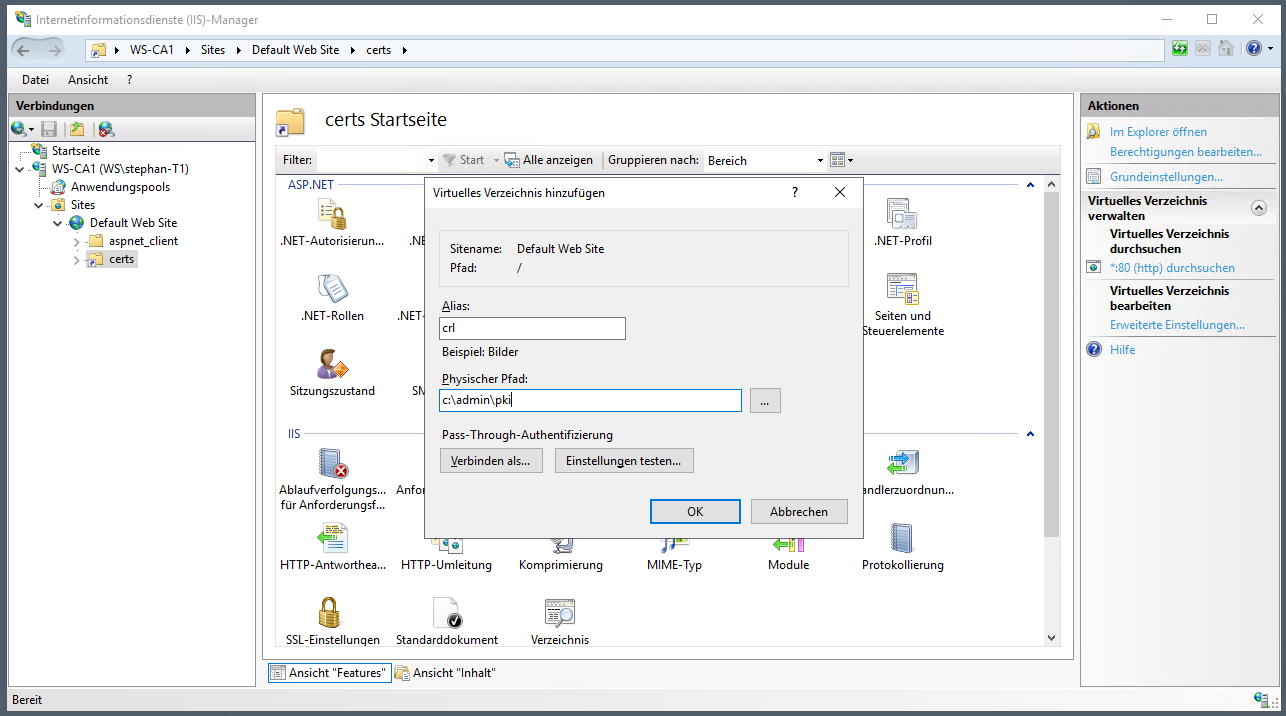Viewport: 1286px width, 716px height.
Task: Open Grundeinstellungen... action link
Action: click(1166, 177)
